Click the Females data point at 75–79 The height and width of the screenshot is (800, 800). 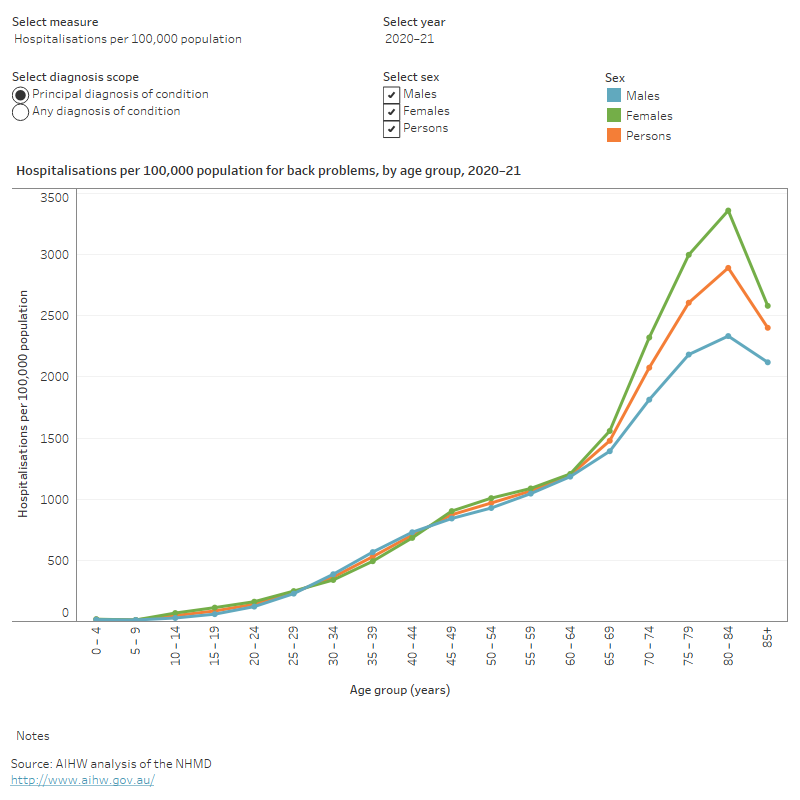point(689,254)
